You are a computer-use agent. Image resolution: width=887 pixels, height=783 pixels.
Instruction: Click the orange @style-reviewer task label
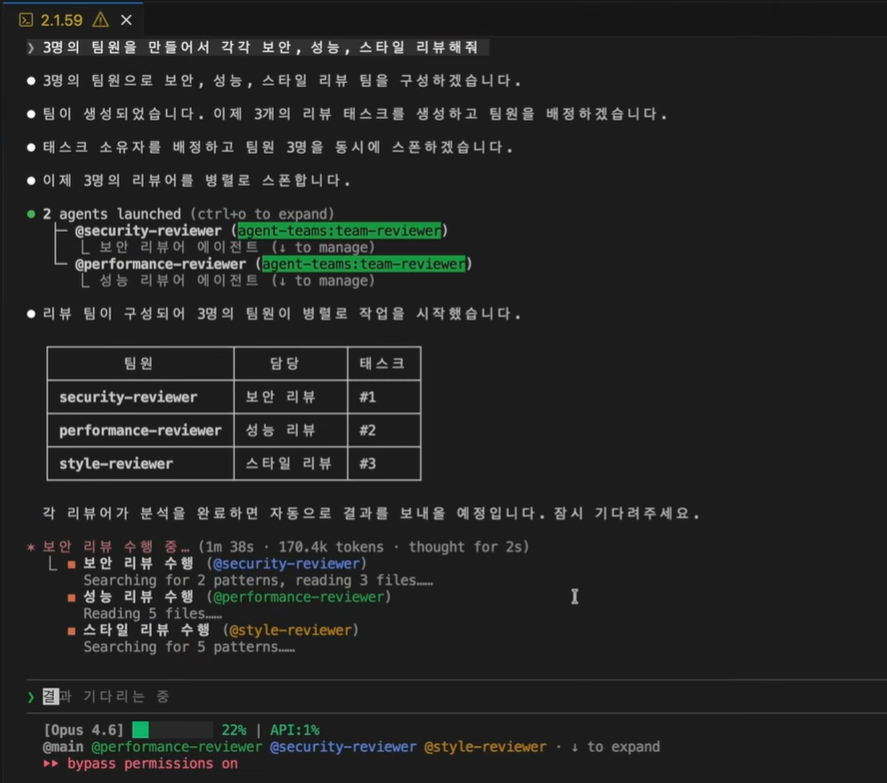click(x=291, y=630)
